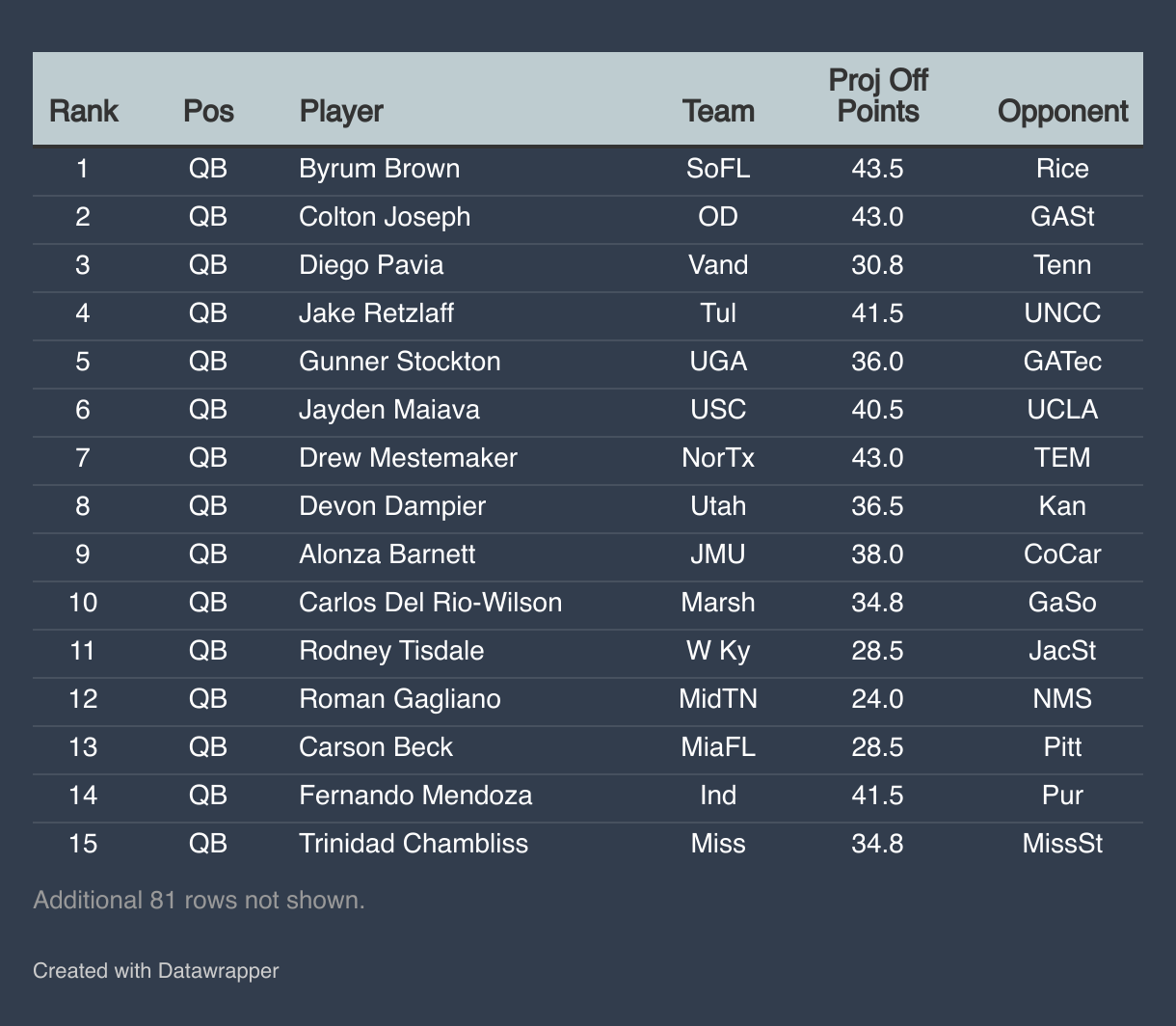This screenshot has width=1176, height=1026.
Task: Select Carlos Del Rio-Wilson player cell
Action: (430, 603)
